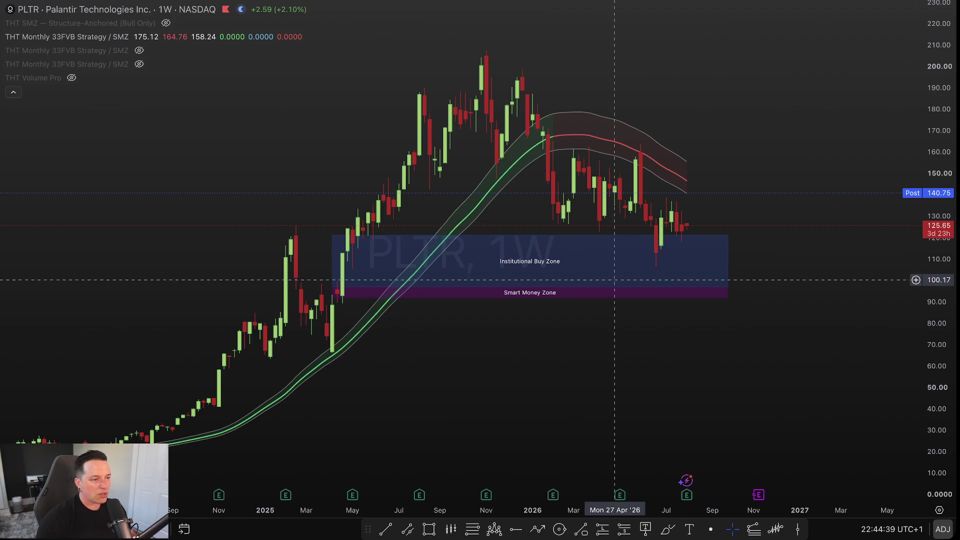Click the webcam overlay thumbnail

coord(84,491)
